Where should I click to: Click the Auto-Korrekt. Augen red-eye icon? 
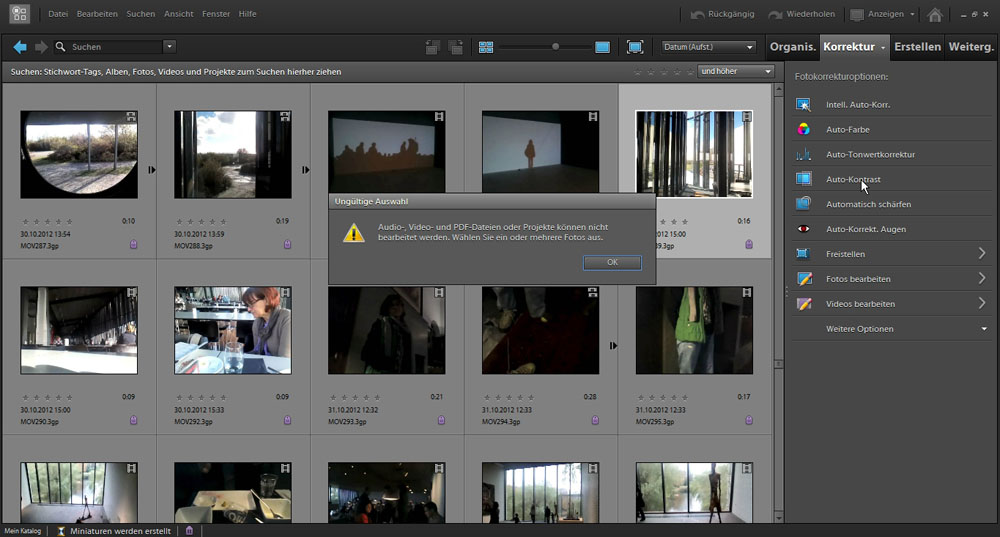(x=804, y=229)
